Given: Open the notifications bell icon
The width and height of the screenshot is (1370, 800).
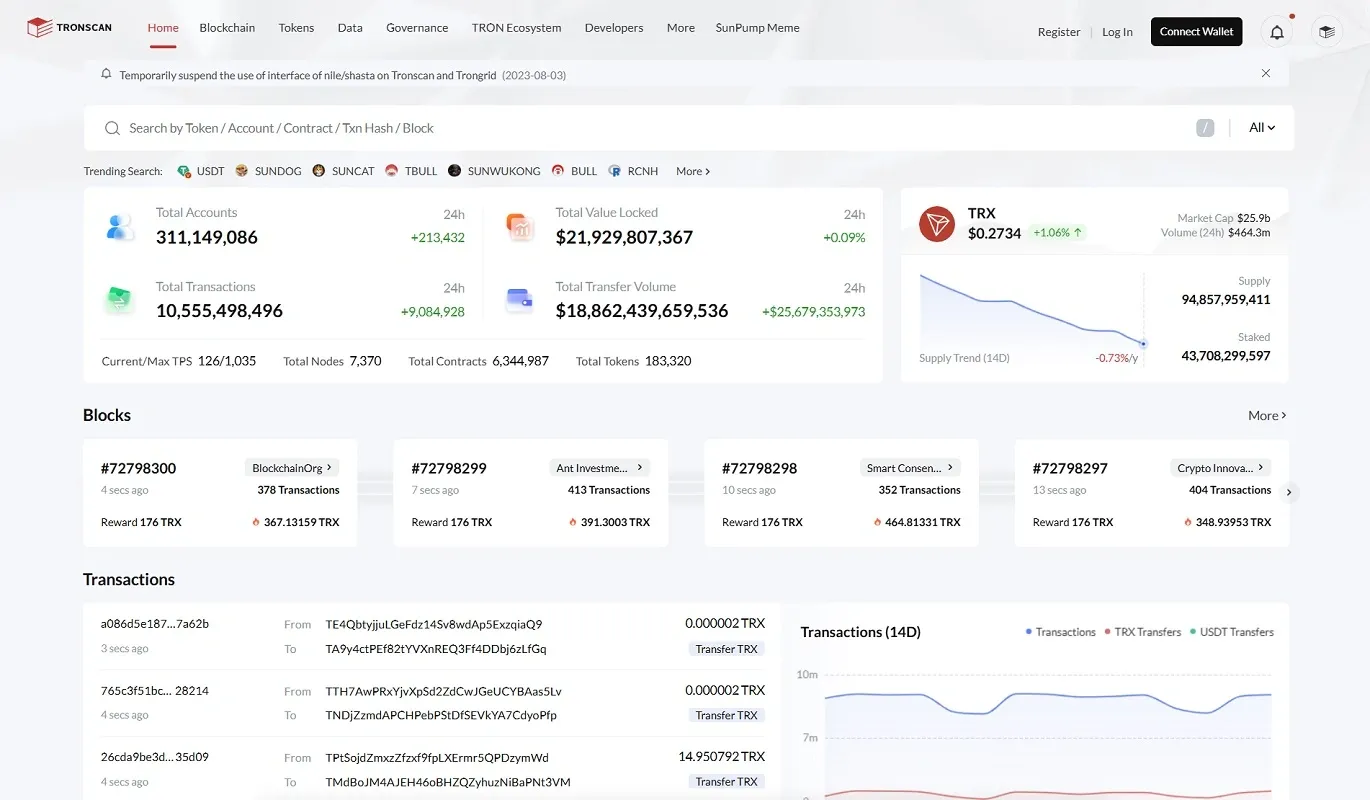Looking at the screenshot, I should click(1277, 32).
